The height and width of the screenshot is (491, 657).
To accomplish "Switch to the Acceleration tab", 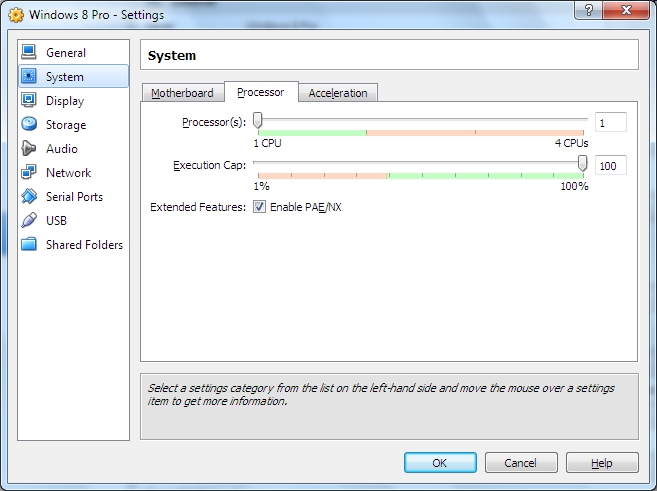I will (x=338, y=93).
